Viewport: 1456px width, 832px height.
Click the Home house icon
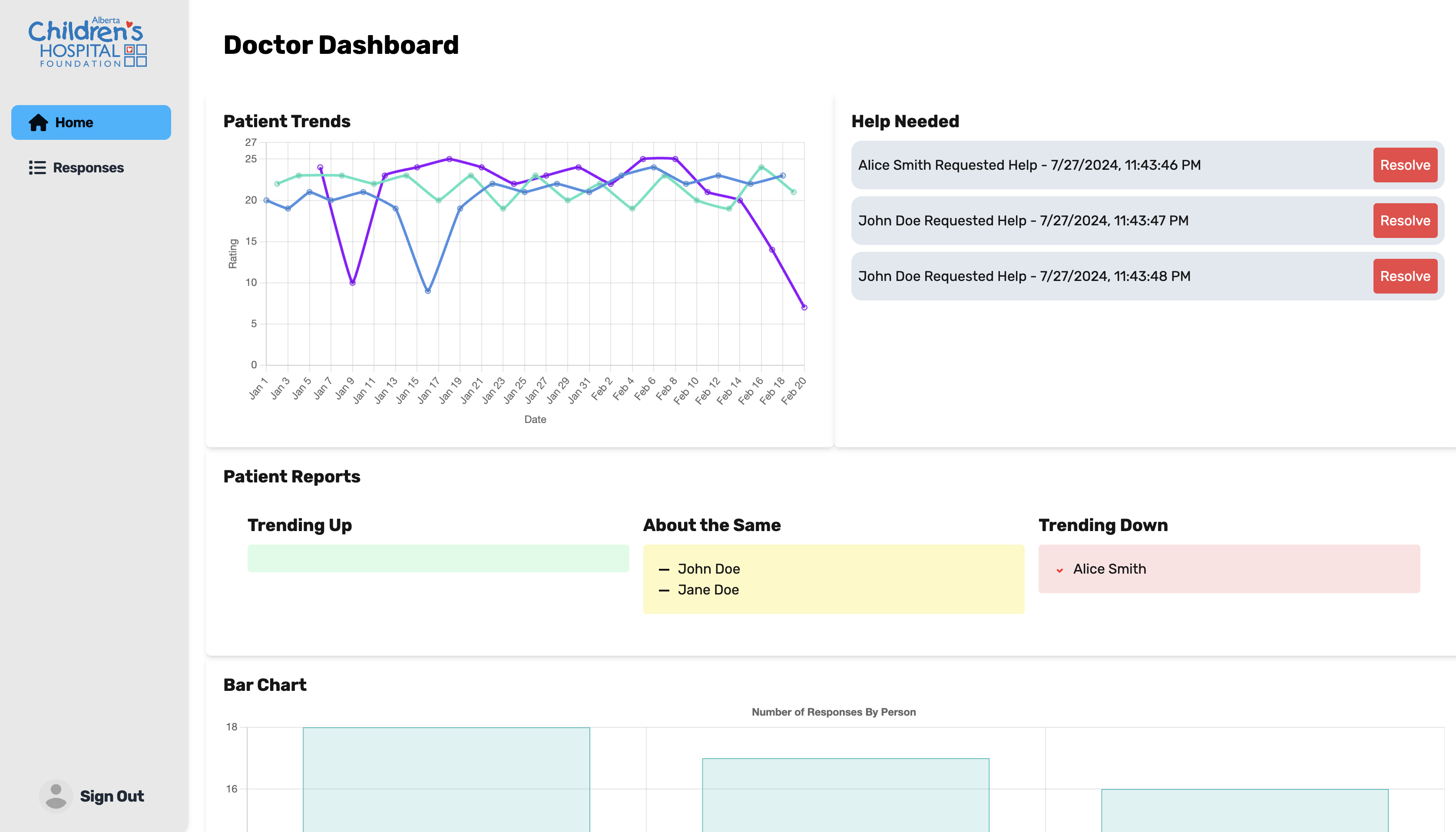(38, 122)
